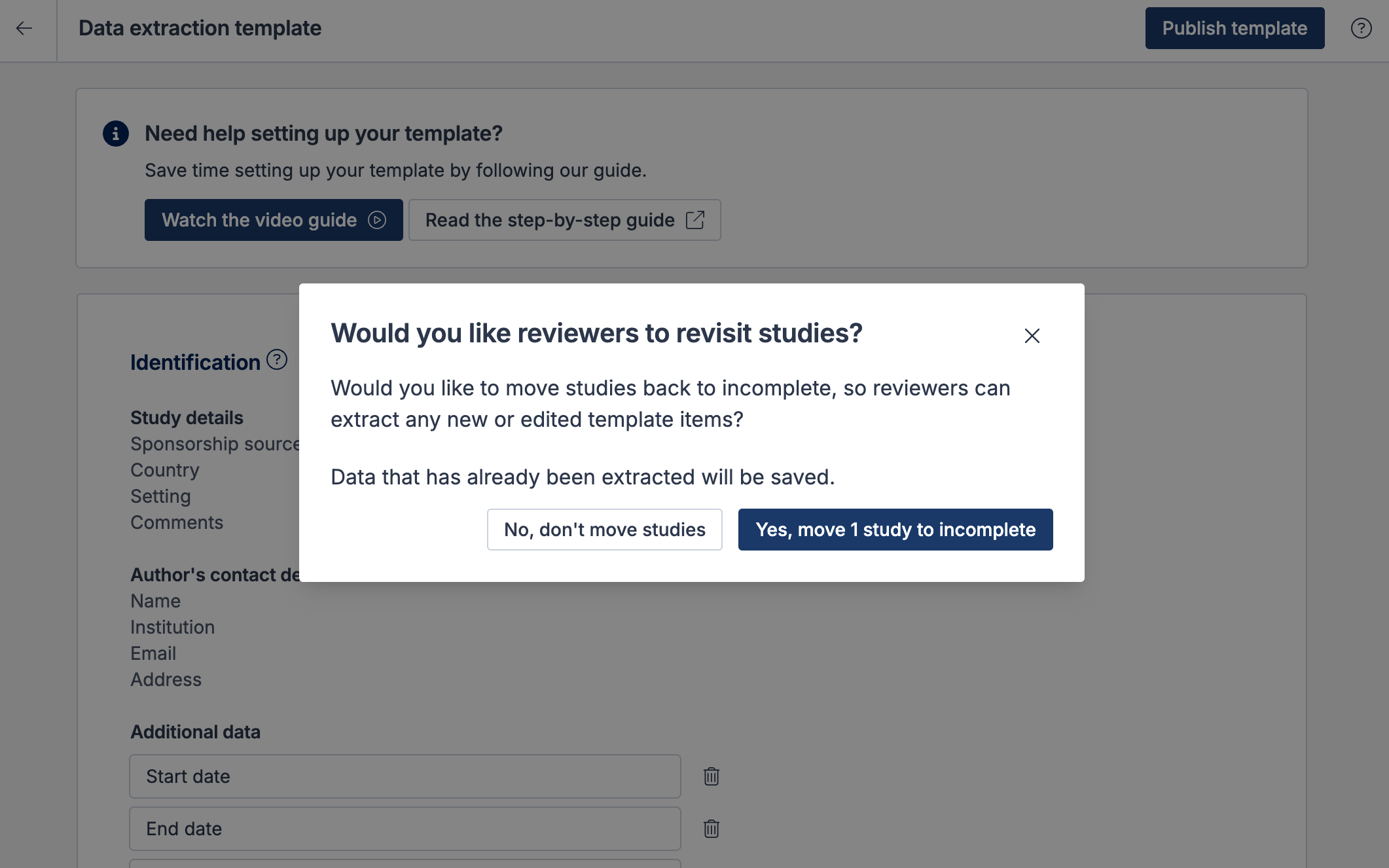
Task: Click the Country item under Study details
Action: pyautogui.click(x=165, y=470)
